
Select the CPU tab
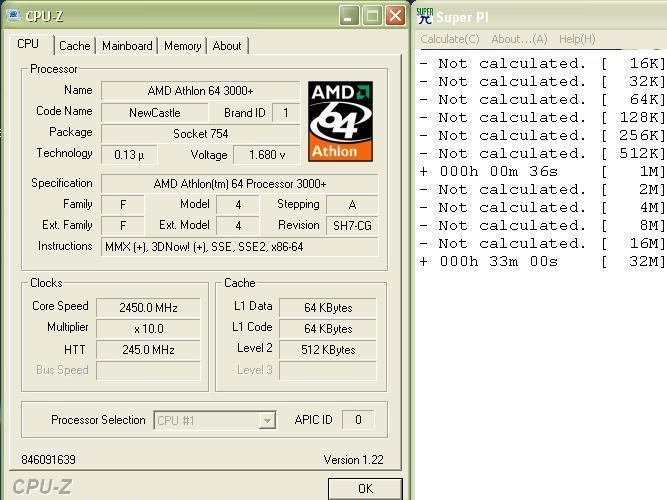28,44
